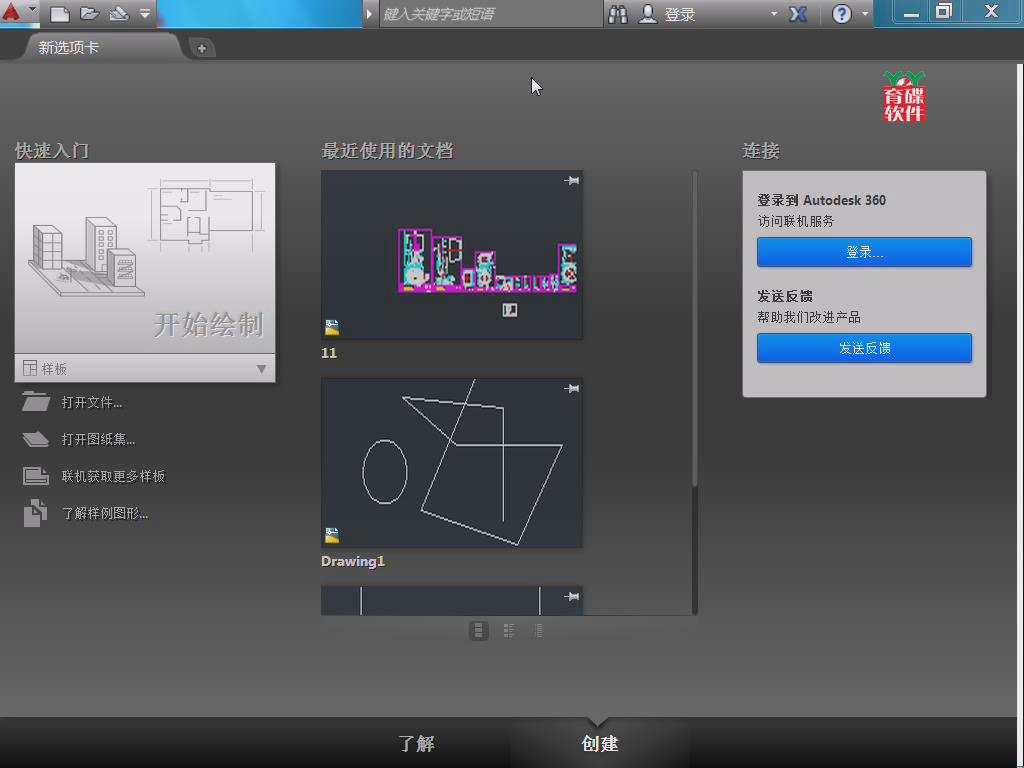Click the Open file icon in quick access toolbar
This screenshot has height=768, width=1024.
(x=89, y=14)
